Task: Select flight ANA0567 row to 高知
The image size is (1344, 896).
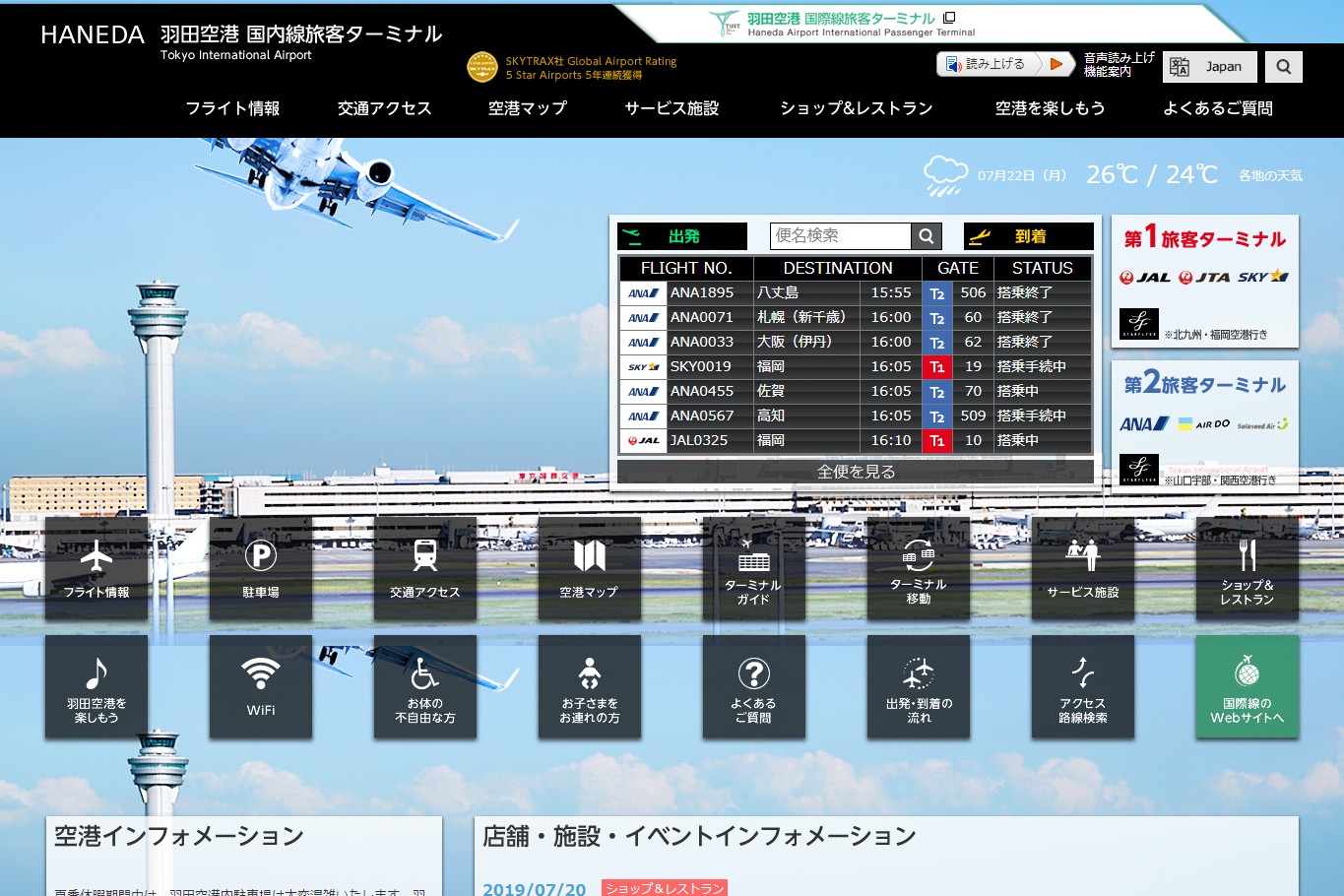Action: pos(856,416)
